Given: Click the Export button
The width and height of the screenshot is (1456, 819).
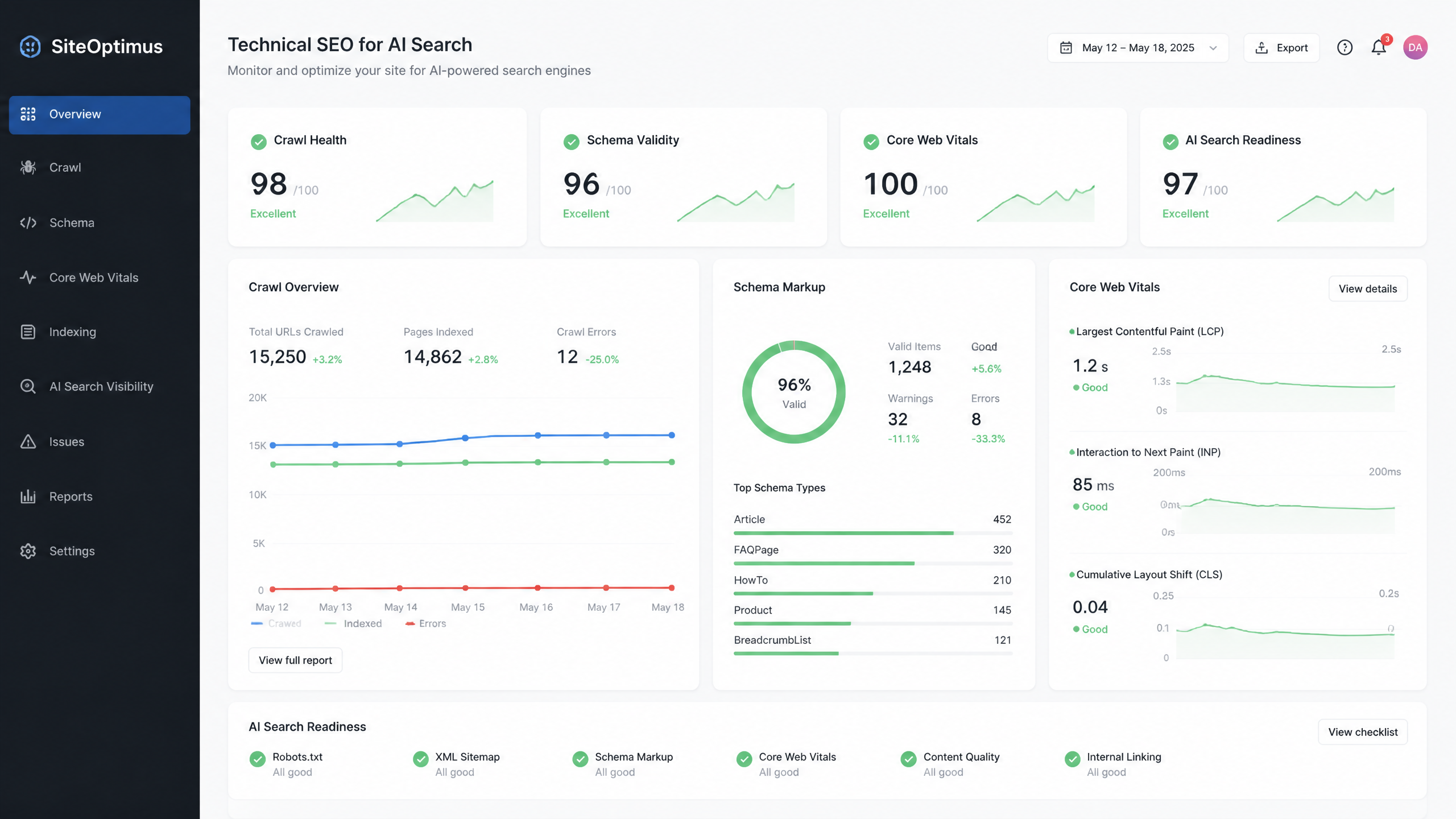Looking at the screenshot, I should tap(1281, 48).
